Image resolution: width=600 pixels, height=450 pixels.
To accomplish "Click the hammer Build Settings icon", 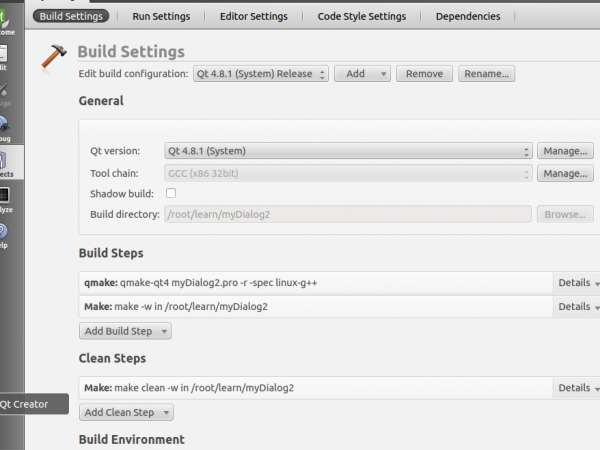I will pos(54,57).
